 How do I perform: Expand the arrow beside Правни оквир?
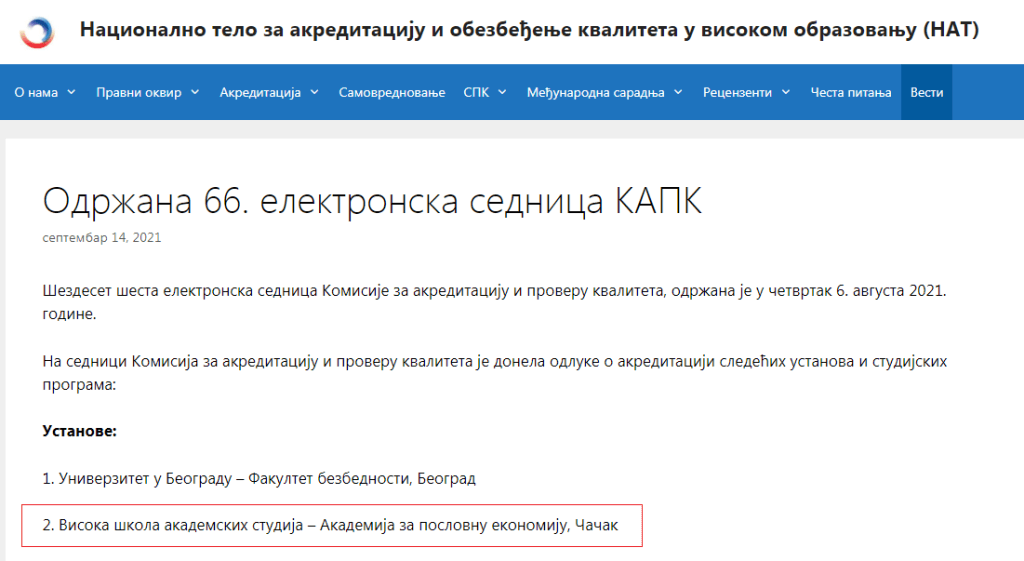(x=195, y=92)
